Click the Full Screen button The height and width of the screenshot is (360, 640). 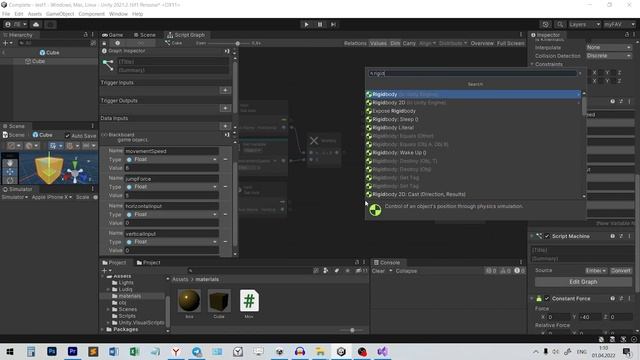[x=510, y=43]
